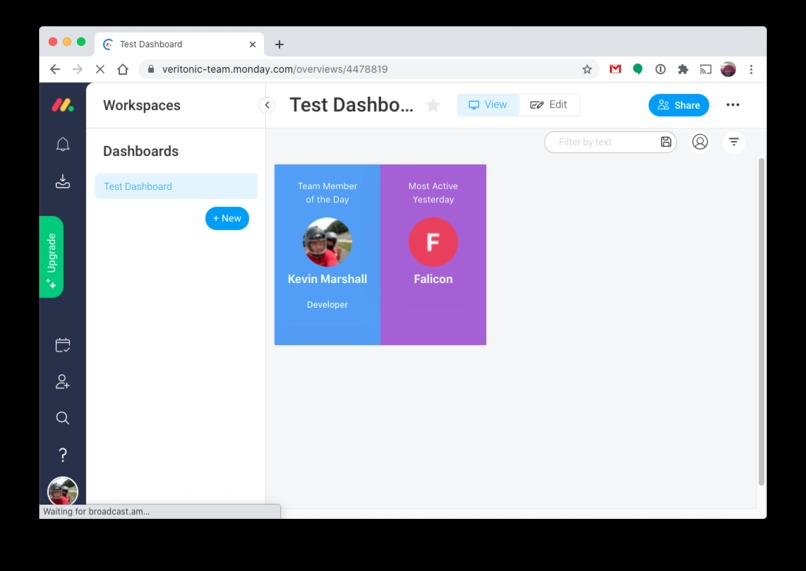Go forward in the browser
This screenshot has height=571, width=806.
click(78, 69)
